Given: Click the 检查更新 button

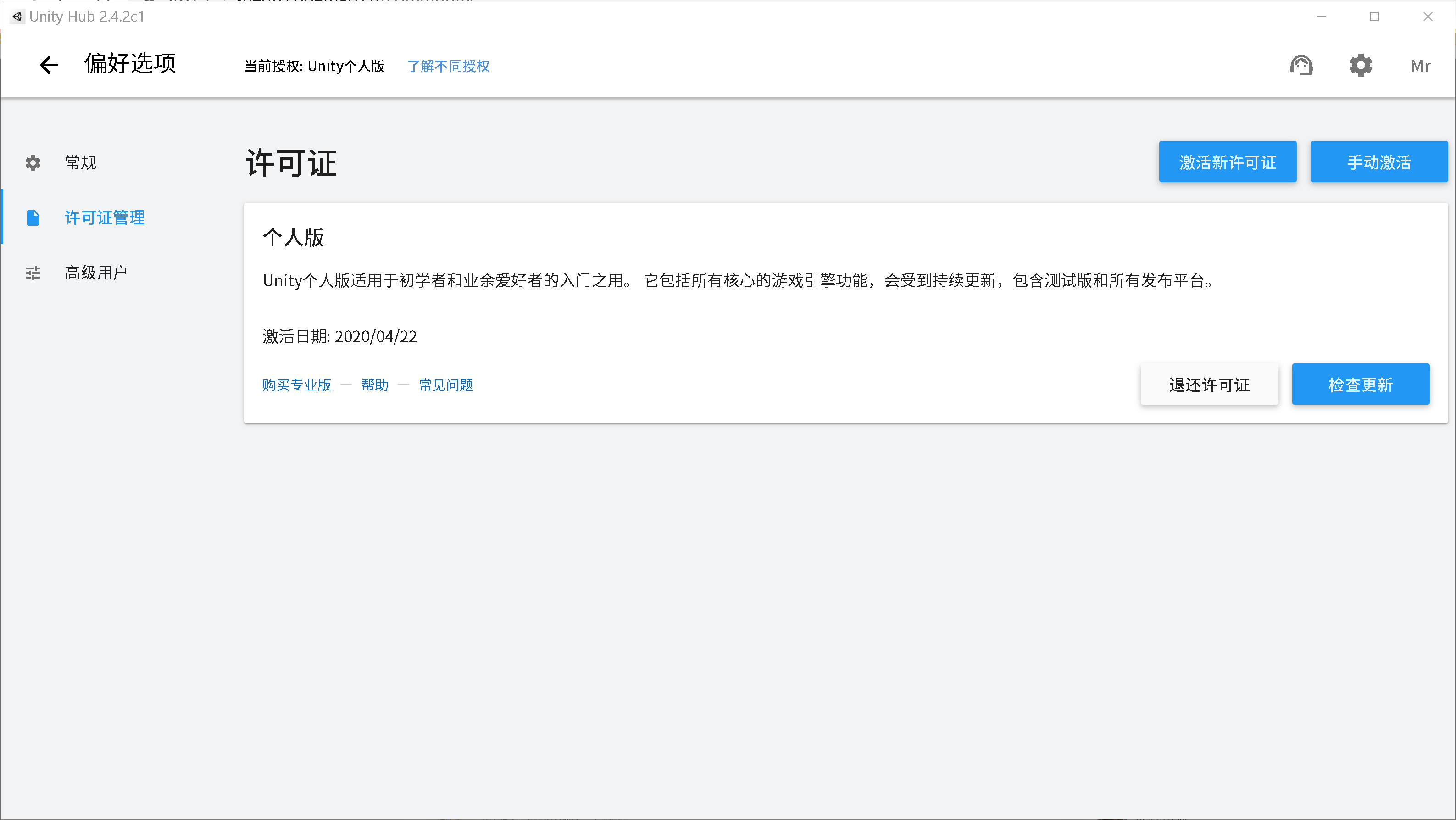Looking at the screenshot, I should (1361, 385).
